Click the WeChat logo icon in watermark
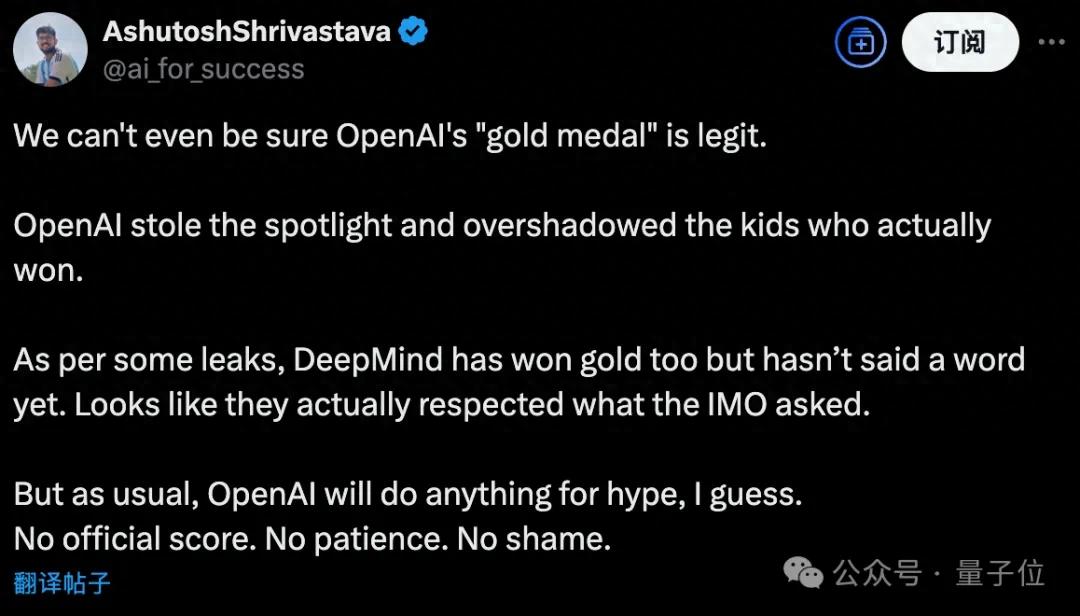The image size is (1080, 616). pos(803,573)
